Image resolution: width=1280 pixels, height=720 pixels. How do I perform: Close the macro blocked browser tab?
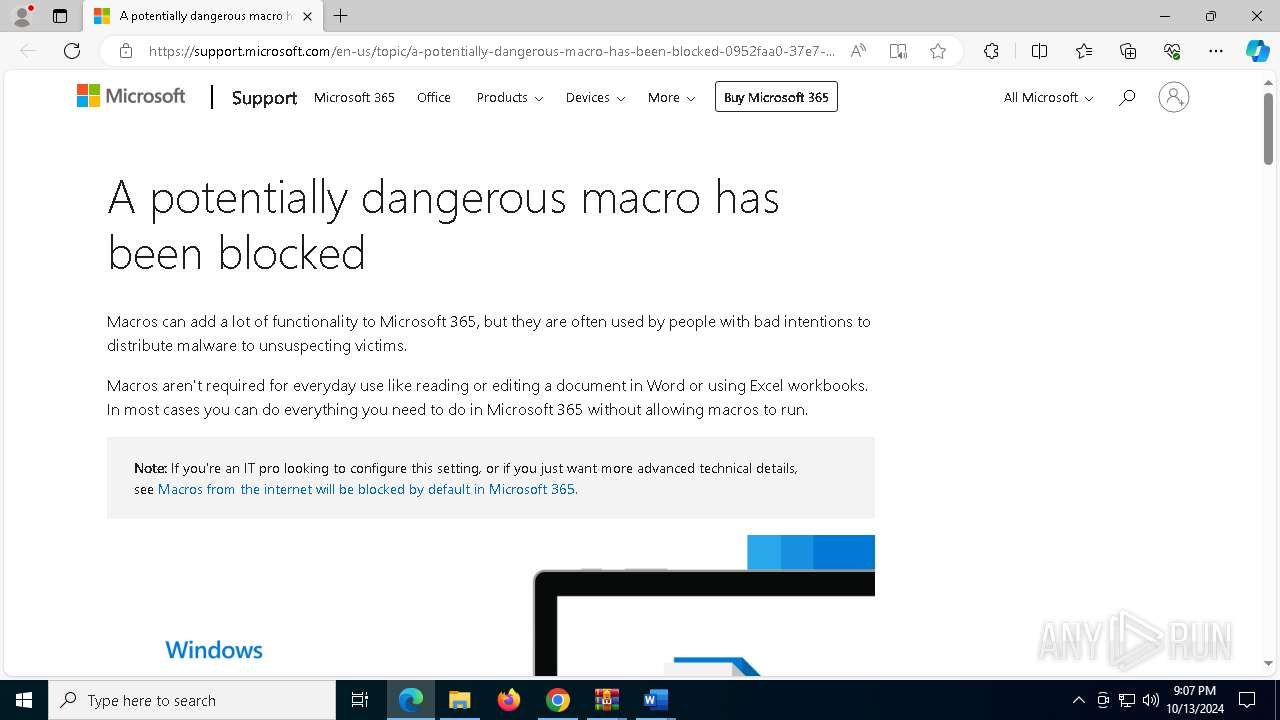307,16
